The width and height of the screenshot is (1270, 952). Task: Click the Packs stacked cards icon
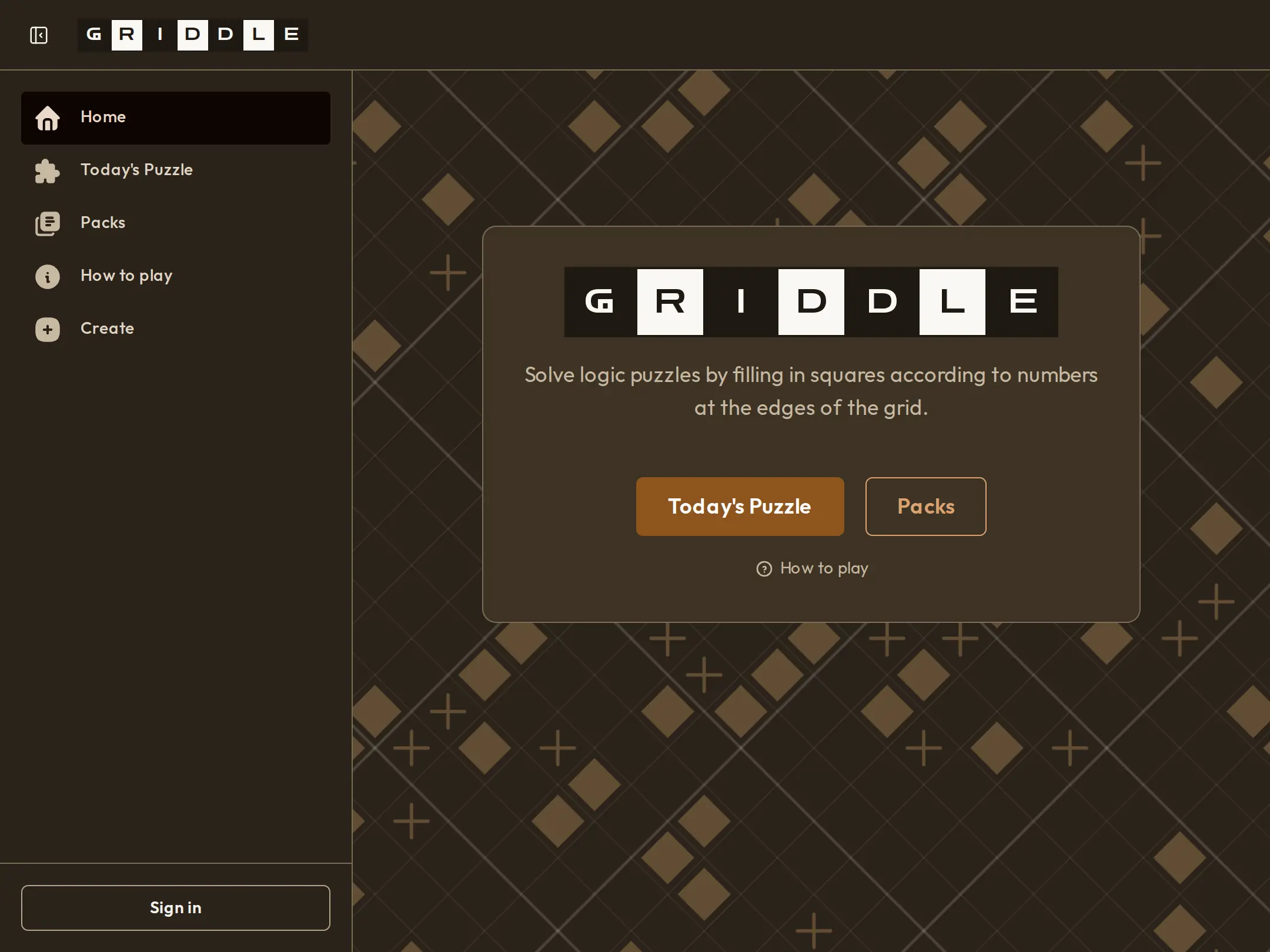pos(48,224)
